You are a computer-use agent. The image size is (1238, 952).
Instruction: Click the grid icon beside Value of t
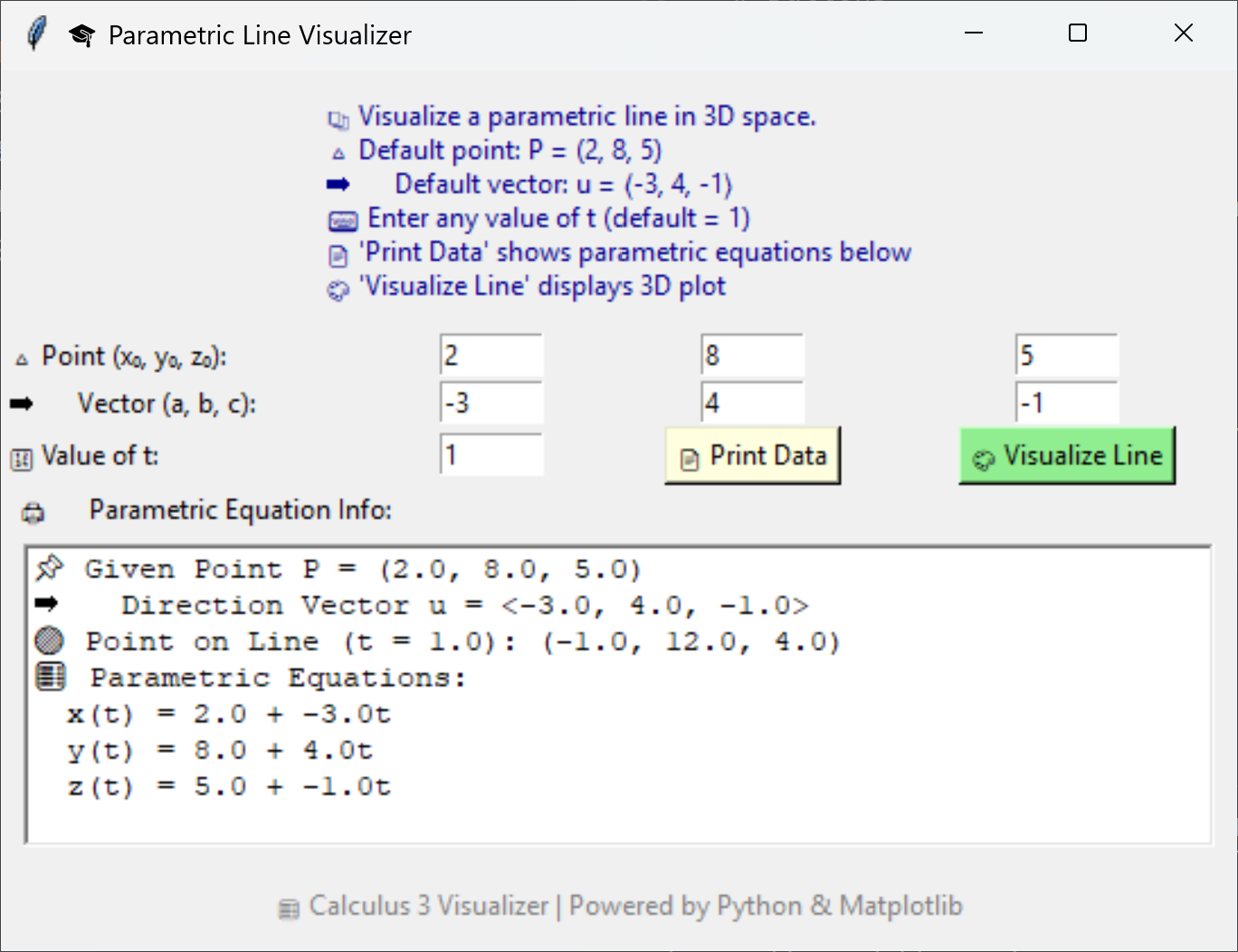pyautogui.click(x=22, y=459)
